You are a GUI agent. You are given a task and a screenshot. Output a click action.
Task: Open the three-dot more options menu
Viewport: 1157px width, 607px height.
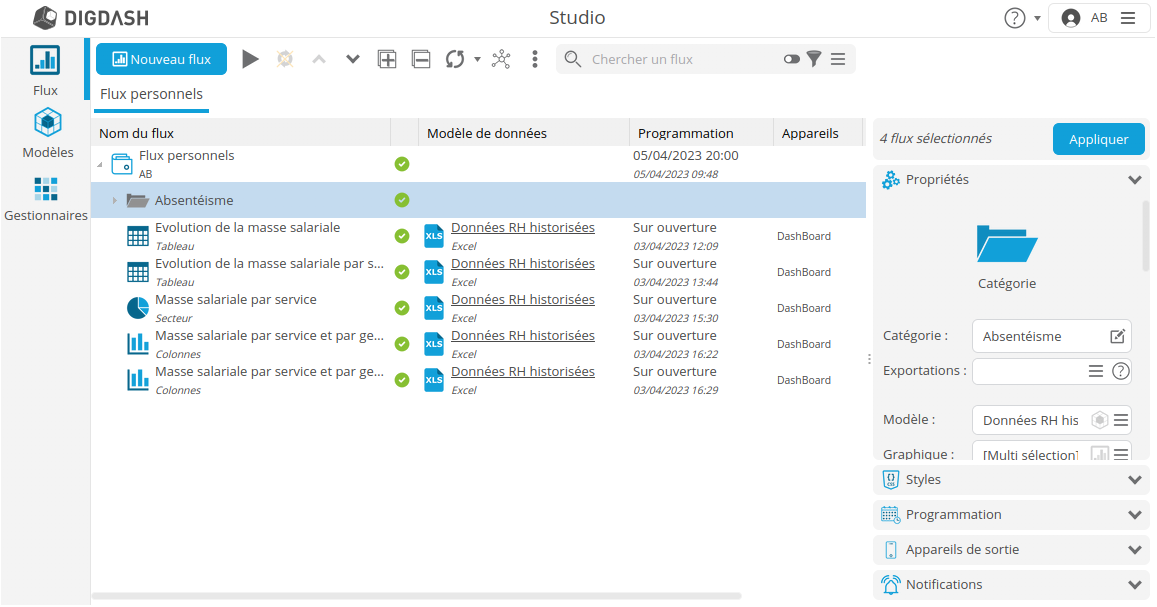click(535, 59)
